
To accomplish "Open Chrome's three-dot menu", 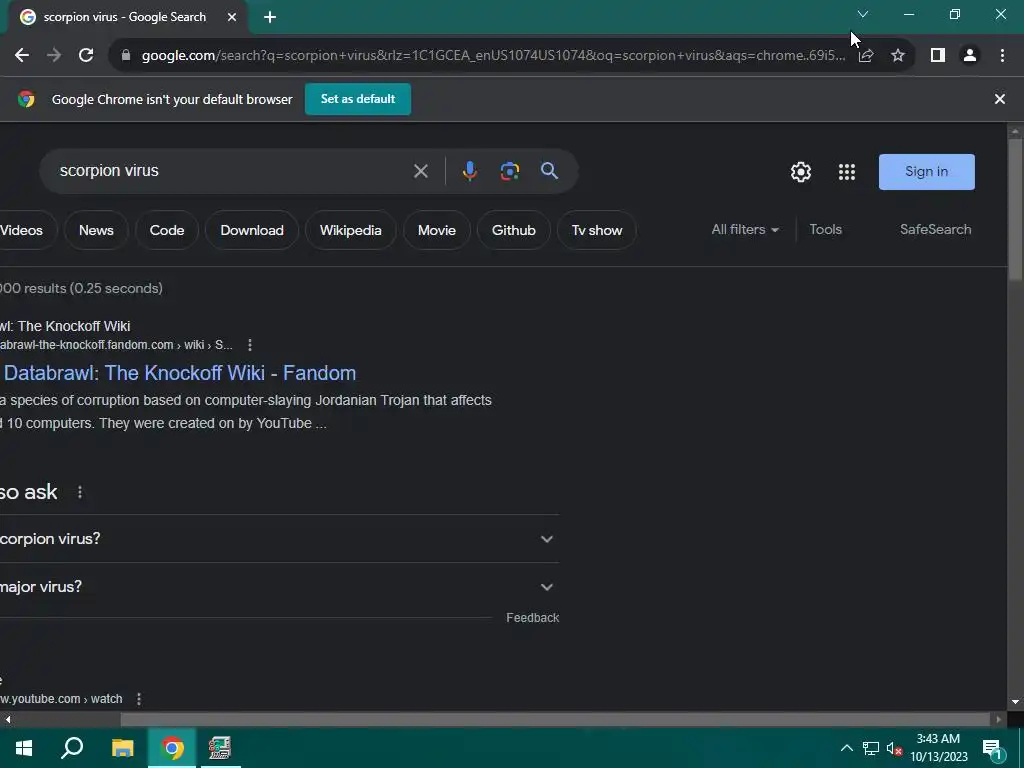I will pos(1002,56).
